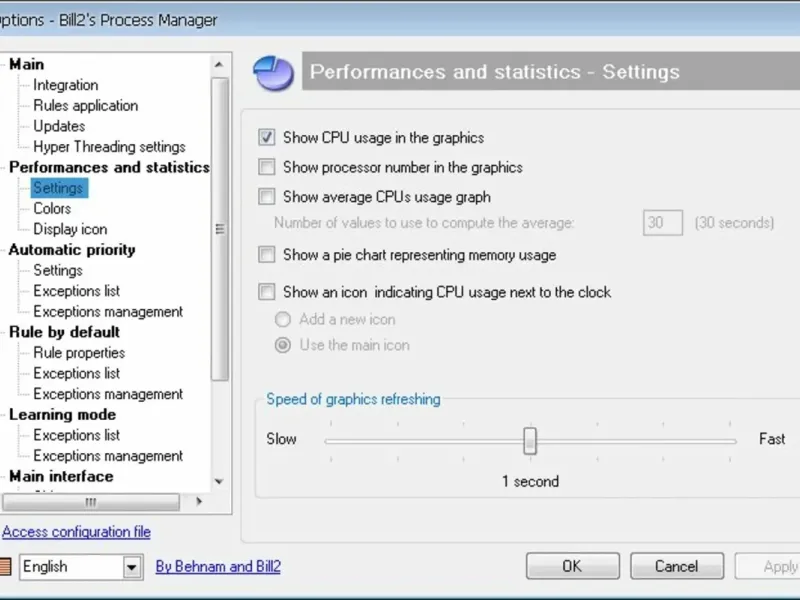The height and width of the screenshot is (600, 800).
Task: Click the Fast label of the slider
Action: click(772, 439)
